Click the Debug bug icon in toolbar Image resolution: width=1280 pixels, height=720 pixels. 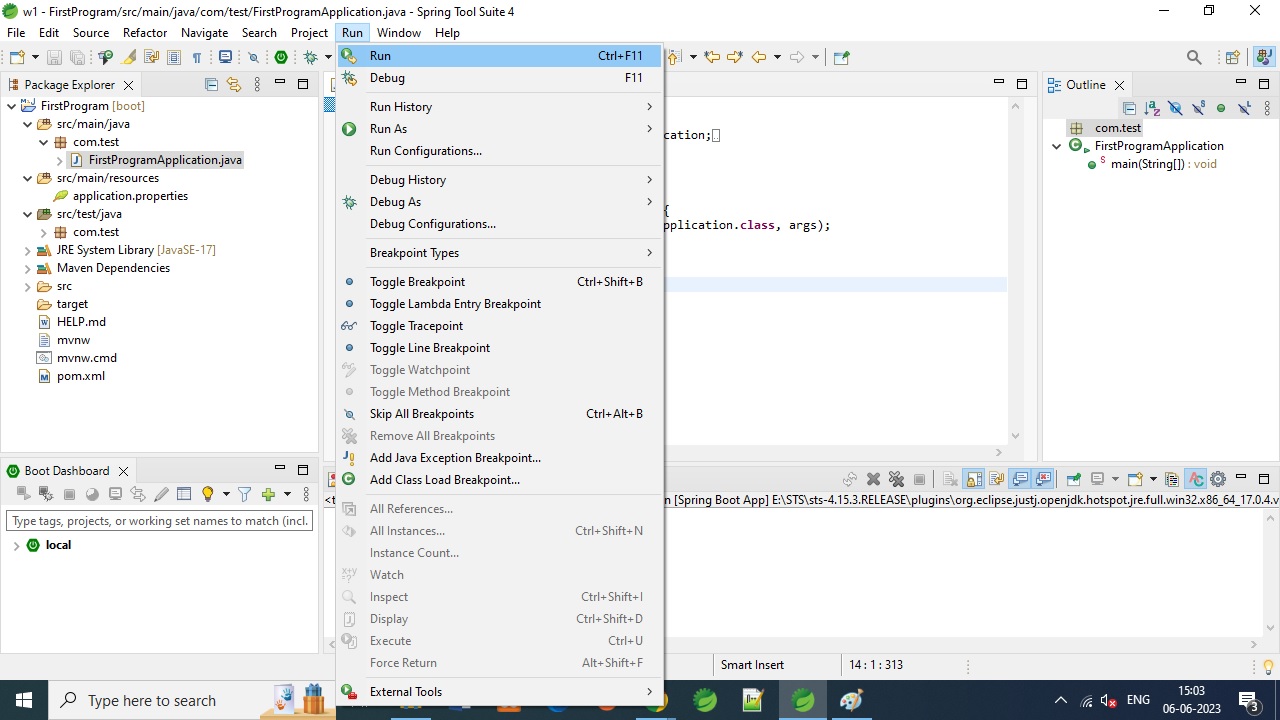point(310,57)
